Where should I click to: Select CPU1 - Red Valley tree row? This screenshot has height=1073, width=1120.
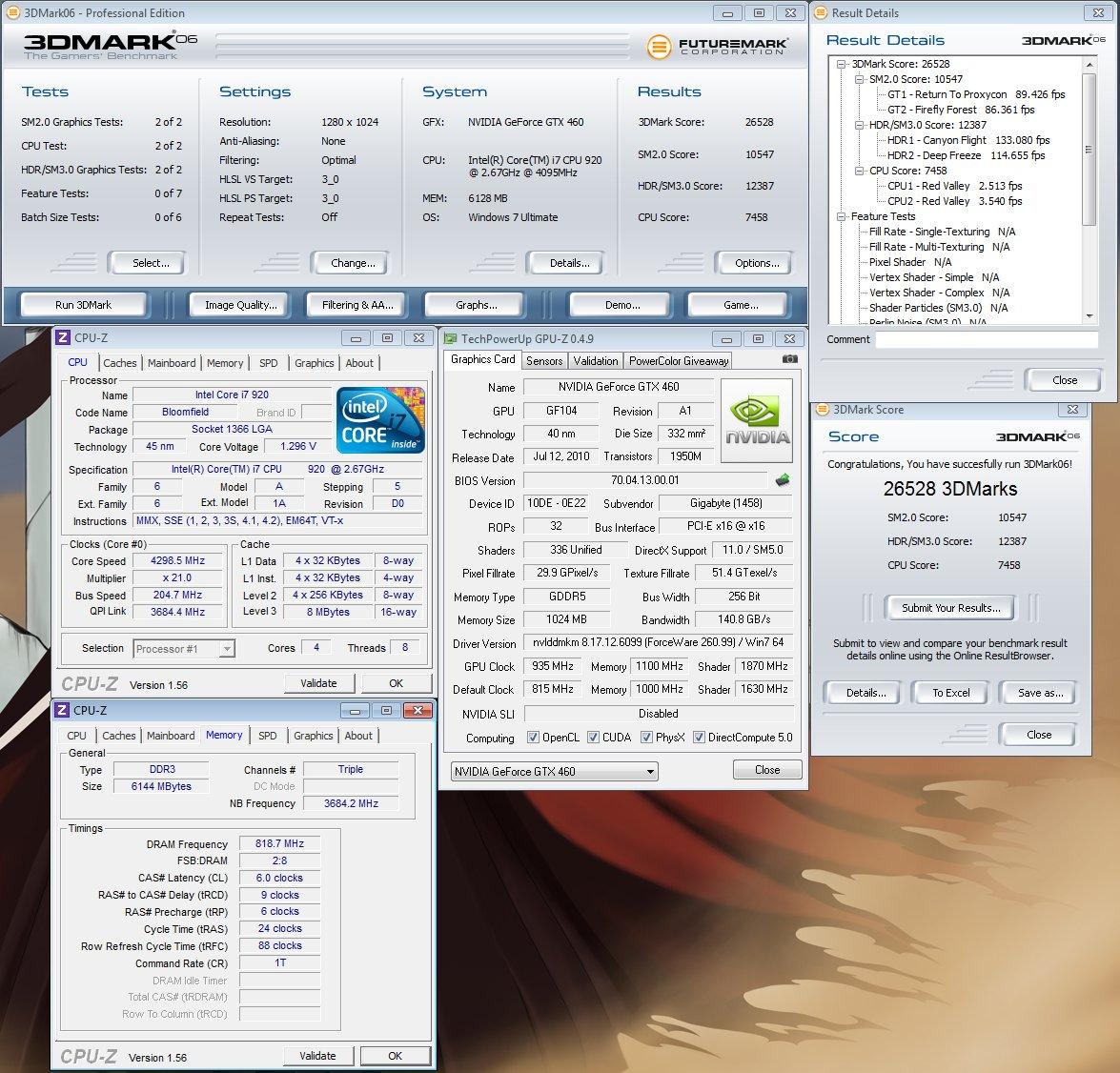954,186
